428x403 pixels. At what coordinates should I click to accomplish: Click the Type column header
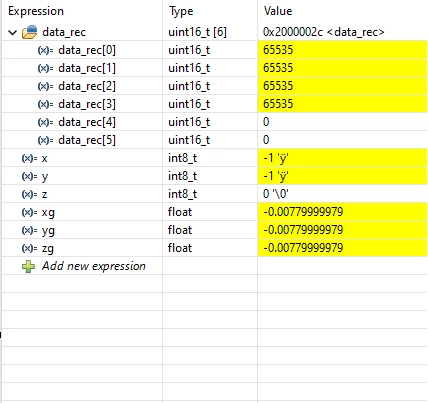[x=181, y=12]
